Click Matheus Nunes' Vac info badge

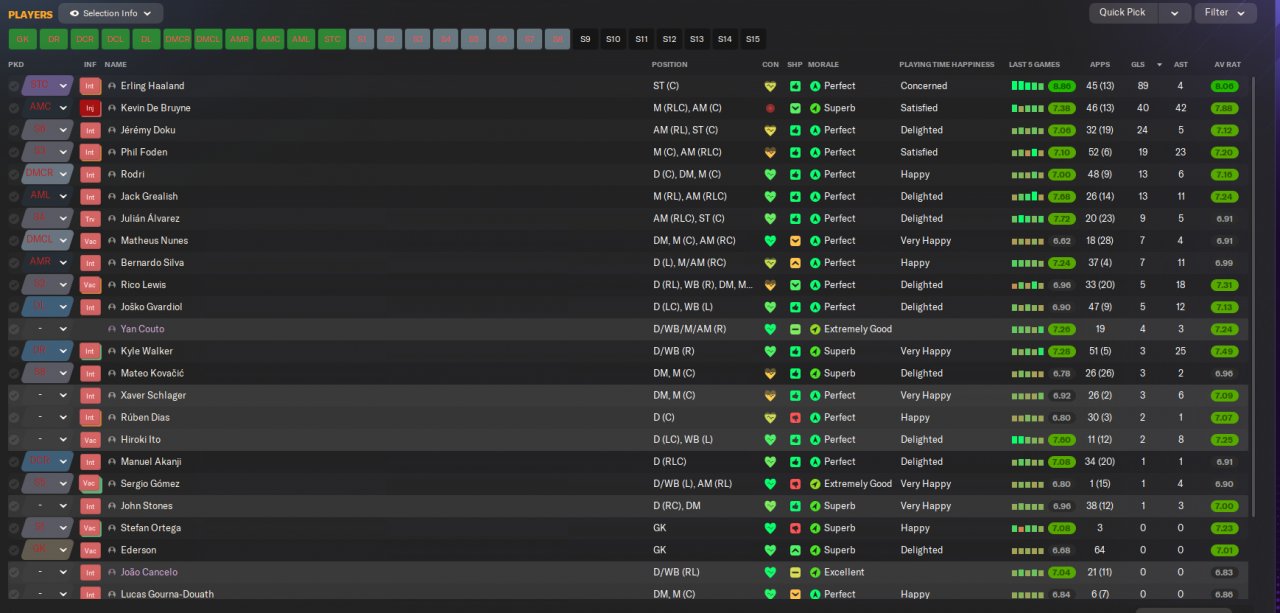(90, 240)
